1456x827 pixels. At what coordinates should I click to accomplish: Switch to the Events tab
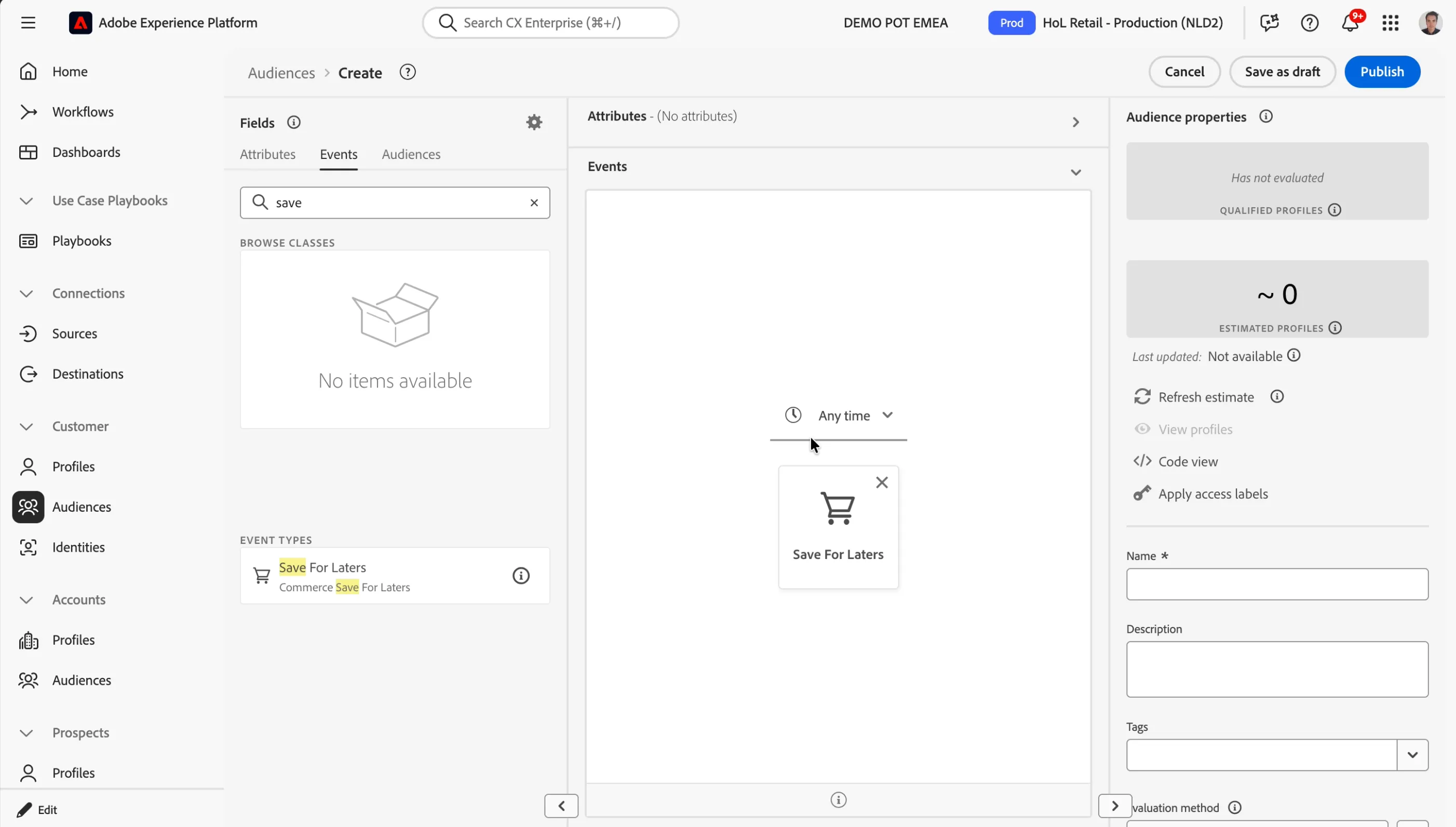339,154
